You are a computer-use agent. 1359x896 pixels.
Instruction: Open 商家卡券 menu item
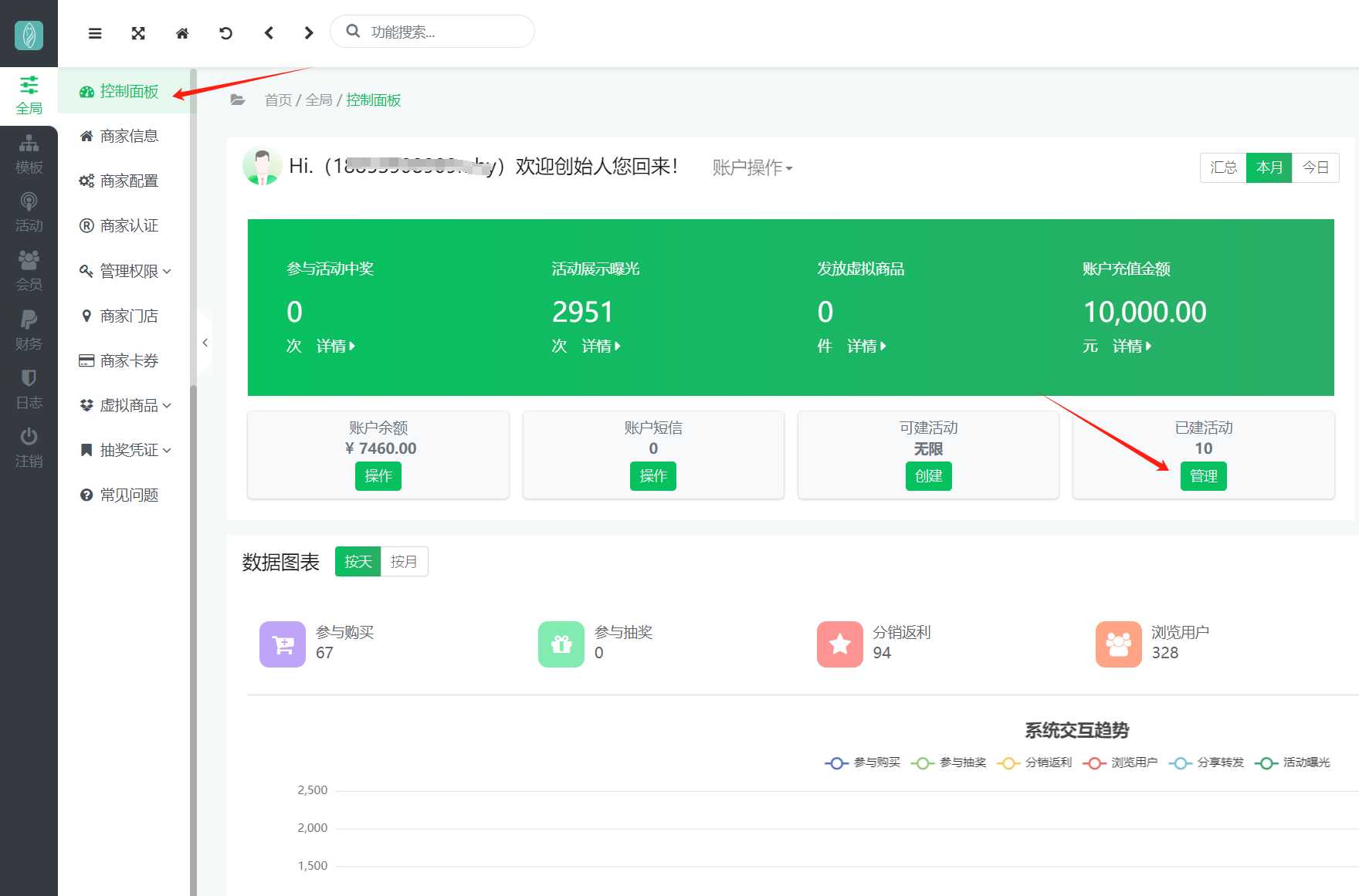tap(124, 360)
